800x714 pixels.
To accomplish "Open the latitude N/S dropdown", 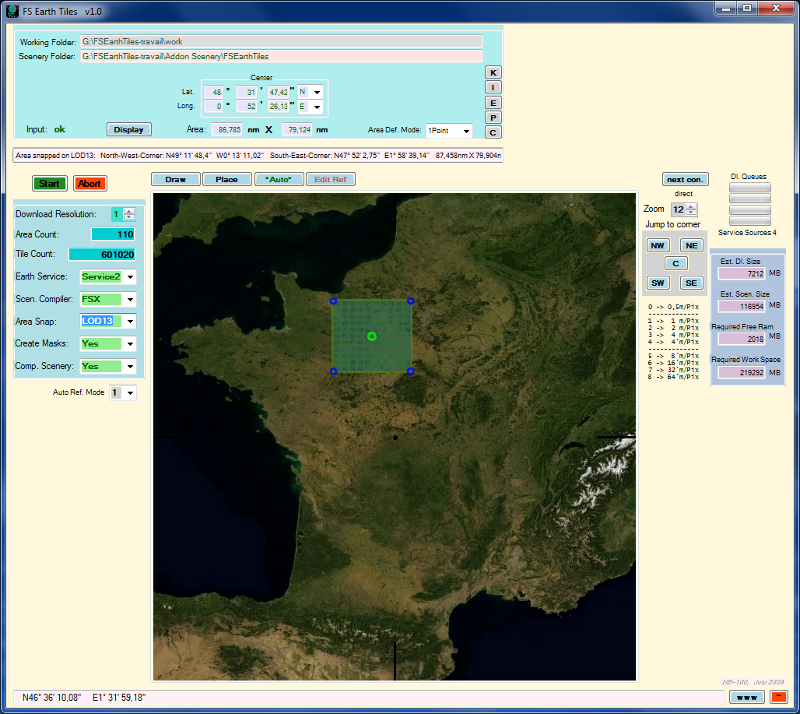I will [317, 92].
